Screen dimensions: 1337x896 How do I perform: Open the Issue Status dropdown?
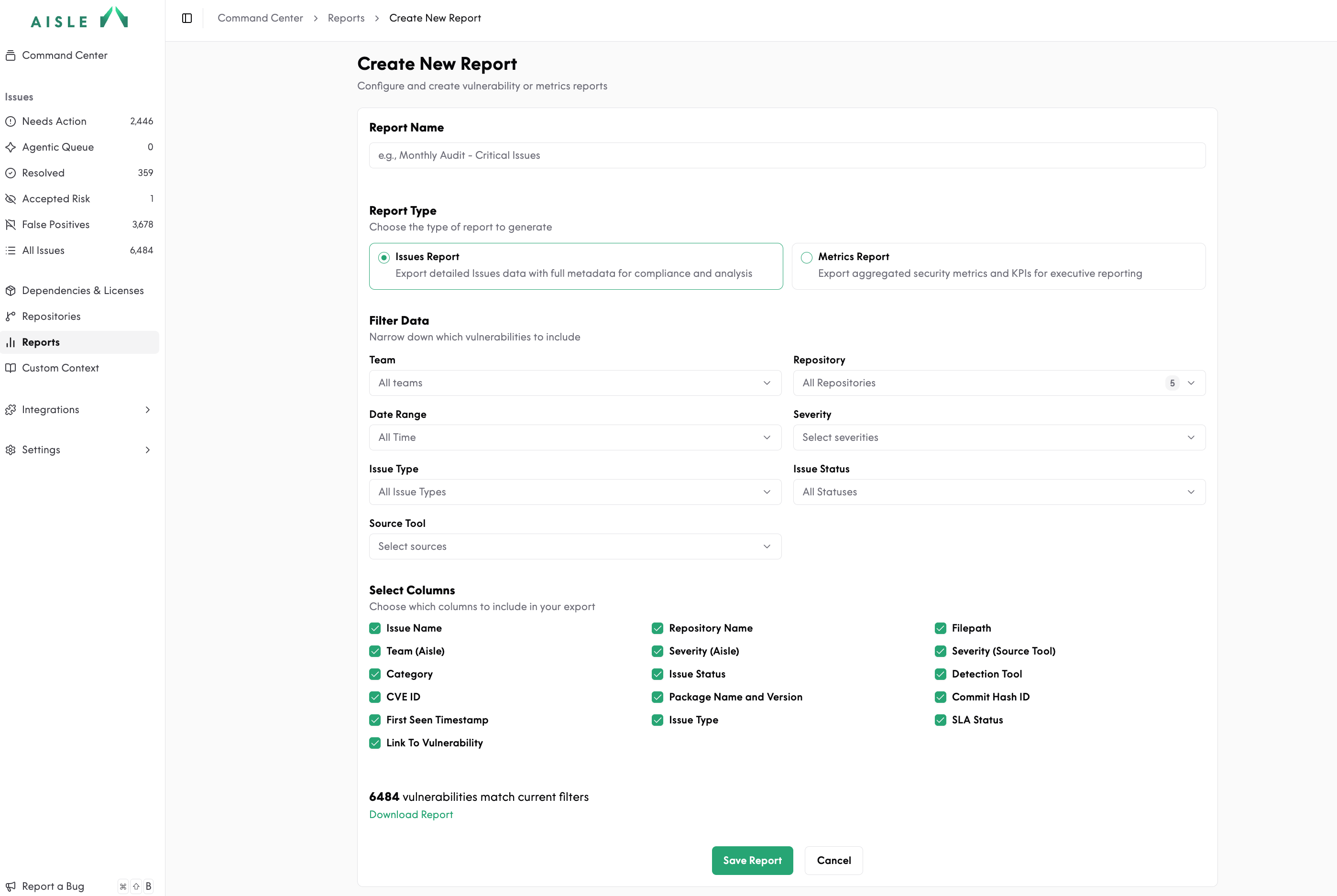(999, 492)
